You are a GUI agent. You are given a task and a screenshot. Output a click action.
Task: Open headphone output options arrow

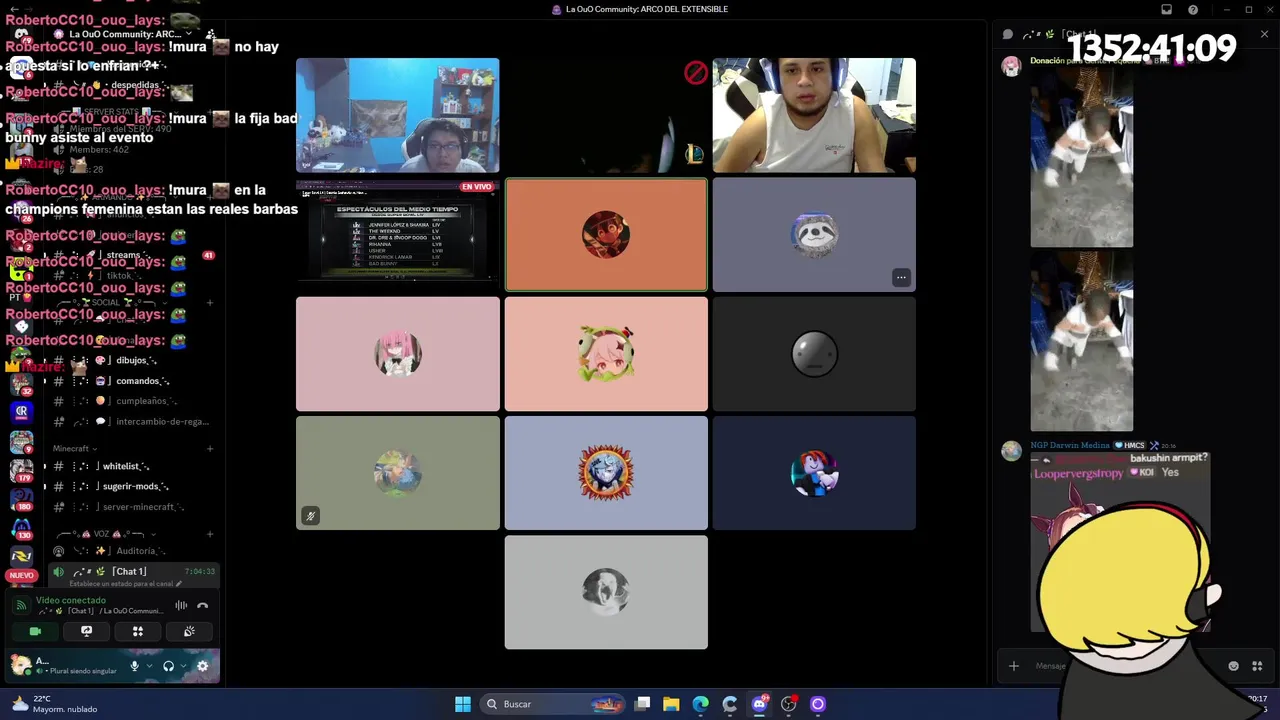coord(183,666)
